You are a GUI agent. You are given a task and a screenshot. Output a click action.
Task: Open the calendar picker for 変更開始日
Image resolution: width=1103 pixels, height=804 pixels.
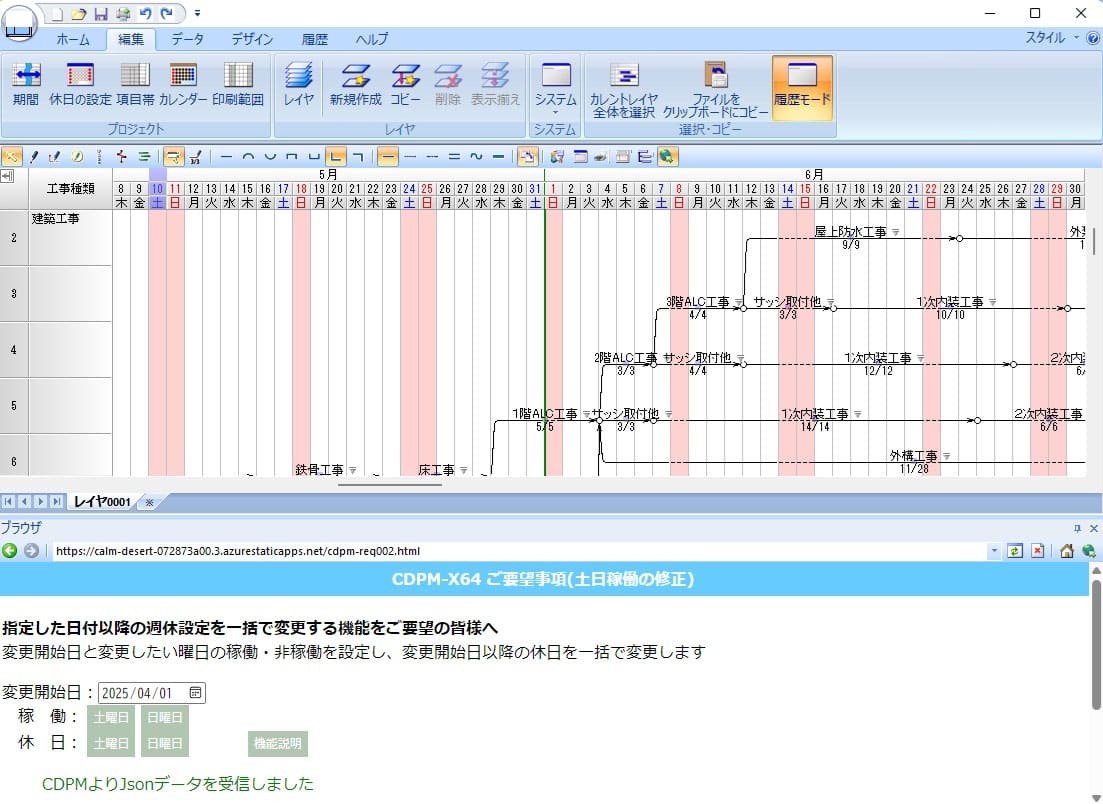[196, 693]
